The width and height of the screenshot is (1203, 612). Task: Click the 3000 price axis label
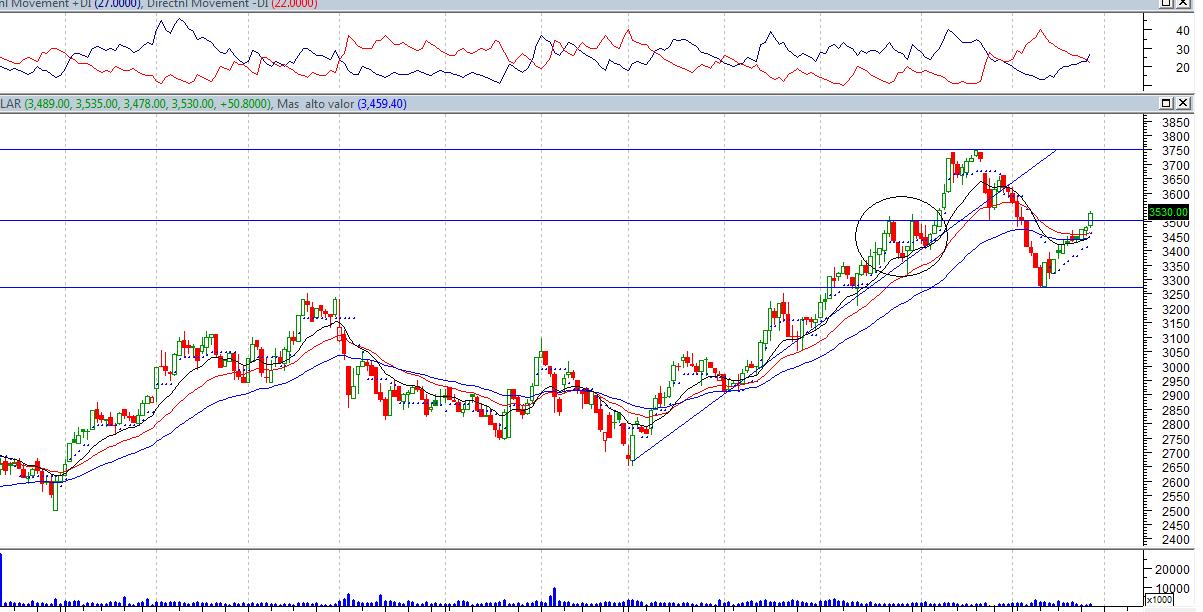[1176, 367]
